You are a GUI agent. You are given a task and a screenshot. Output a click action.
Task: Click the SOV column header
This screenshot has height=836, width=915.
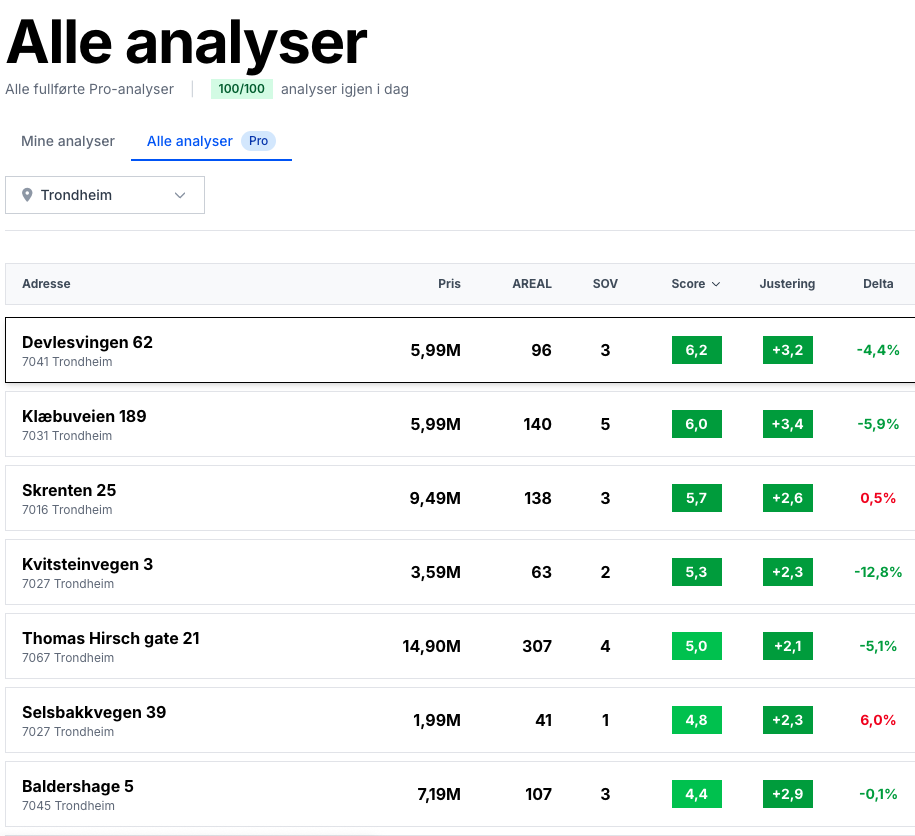[605, 284]
